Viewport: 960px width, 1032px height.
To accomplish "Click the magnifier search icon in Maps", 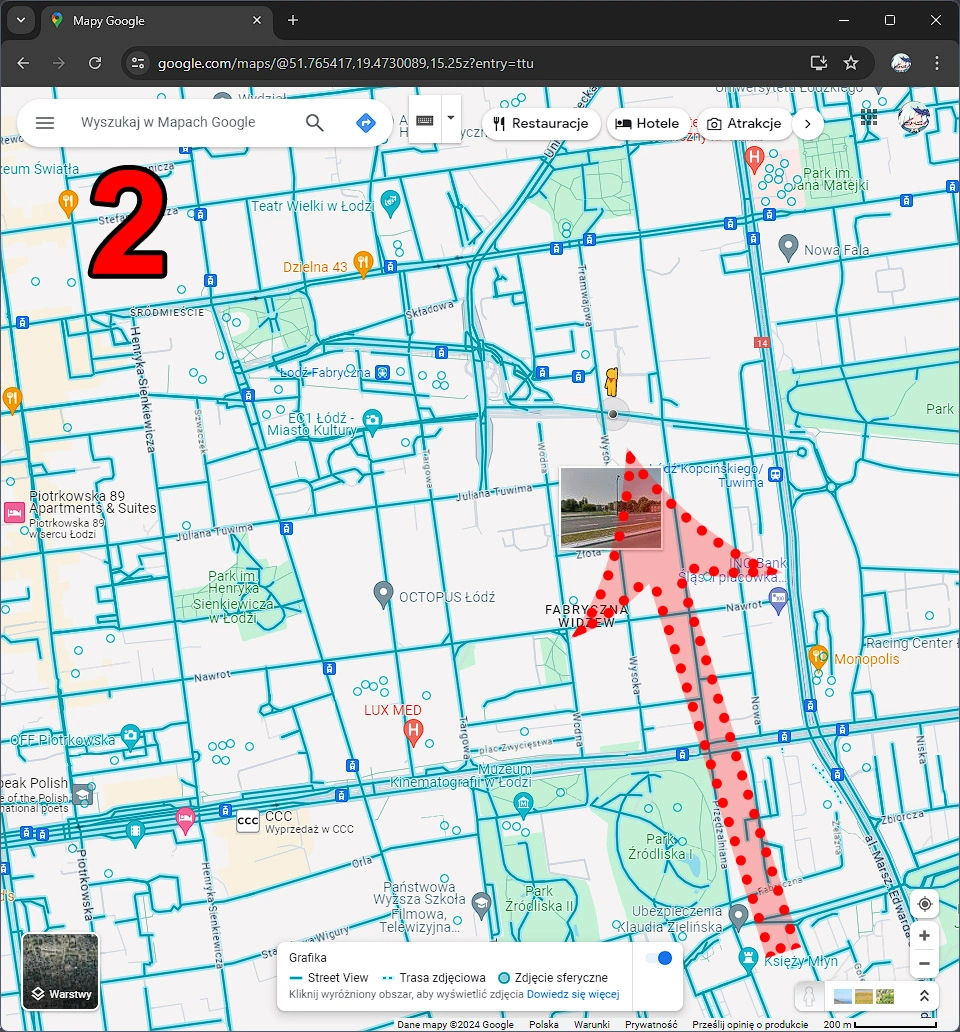I will [315, 122].
